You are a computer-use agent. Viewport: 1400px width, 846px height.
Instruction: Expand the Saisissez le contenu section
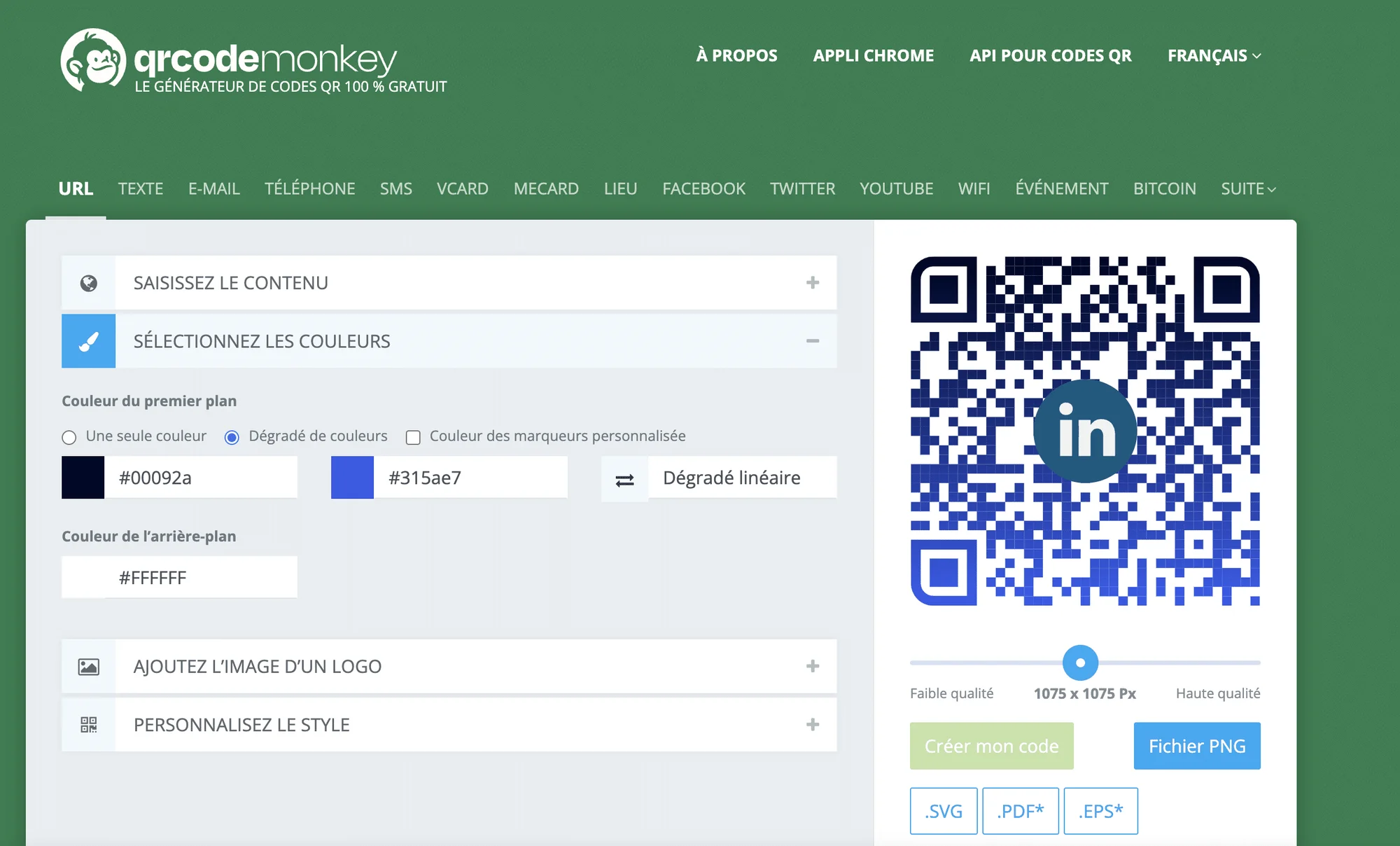(x=449, y=283)
